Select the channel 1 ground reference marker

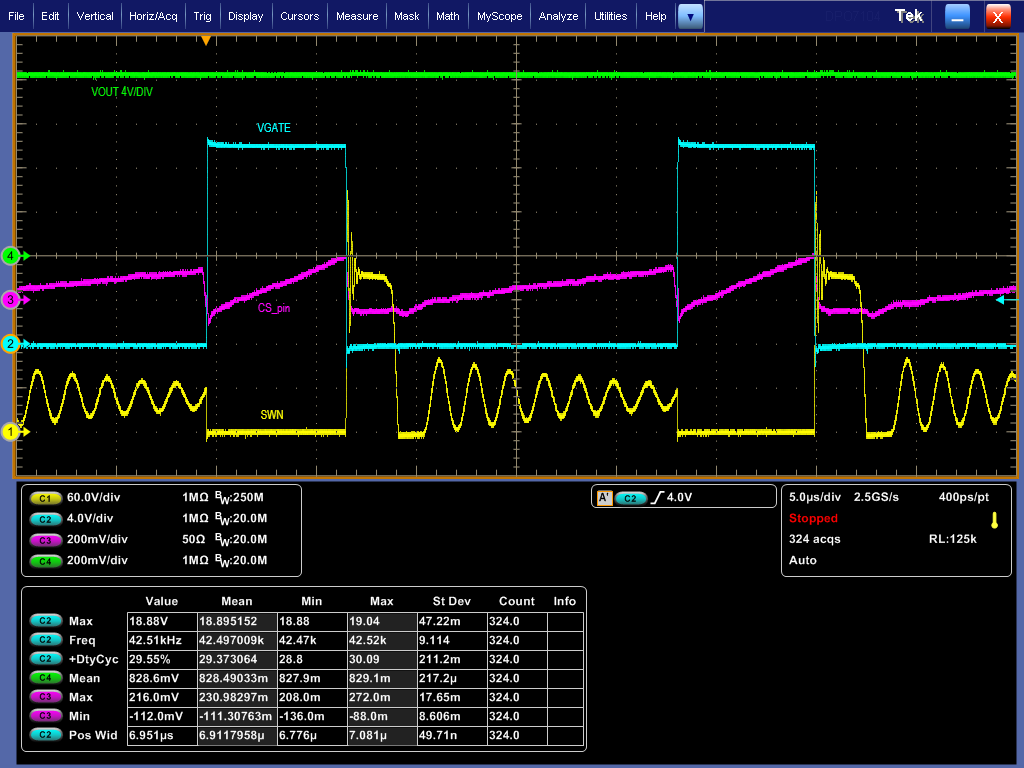pos(12,432)
